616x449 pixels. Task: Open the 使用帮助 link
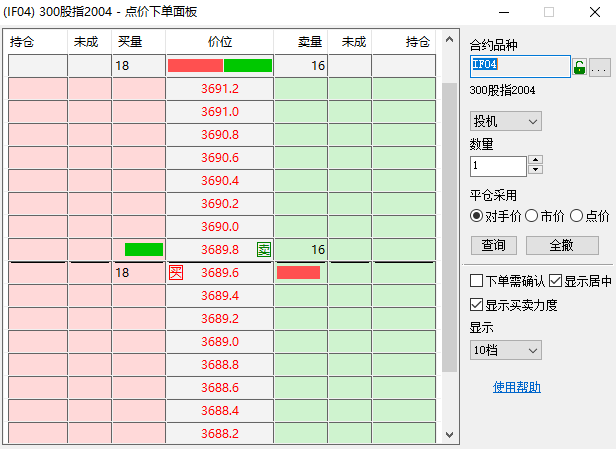(517, 387)
